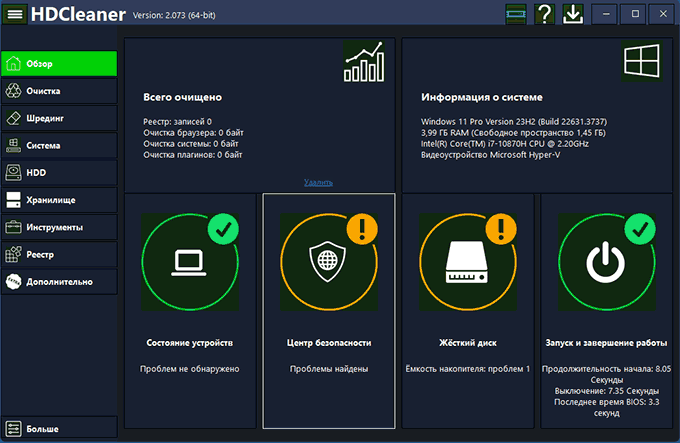Click orange warning badge on hard disk
The image size is (680, 443).
(x=501, y=229)
